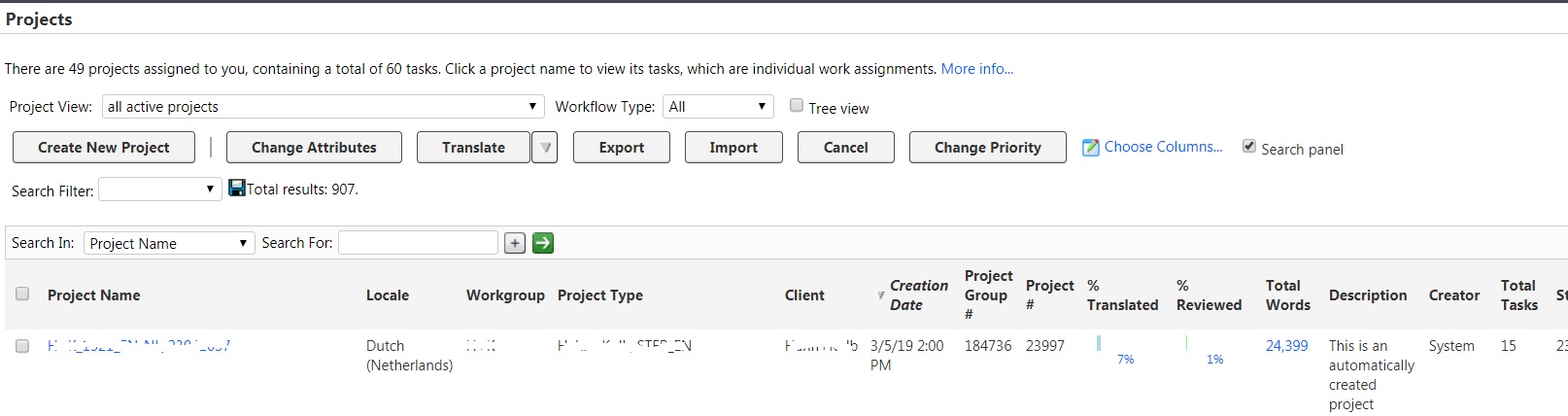The height and width of the screenshot is (416, 1568).
Task: Follow the More info link
Action: tap(976, 69)
